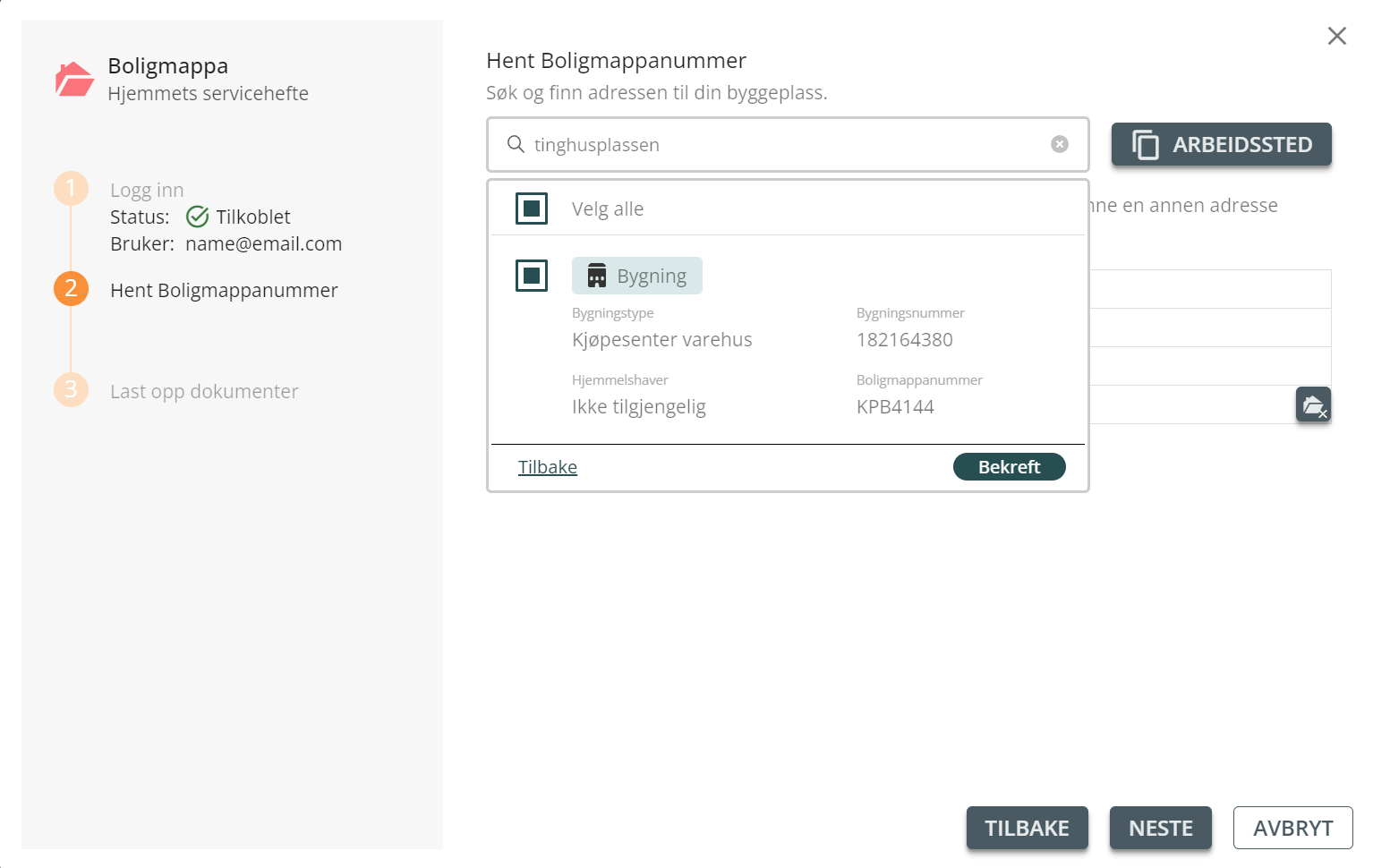Click the Boligmappa folder logo icon
1373x868 pixels.
click(74, 79)
